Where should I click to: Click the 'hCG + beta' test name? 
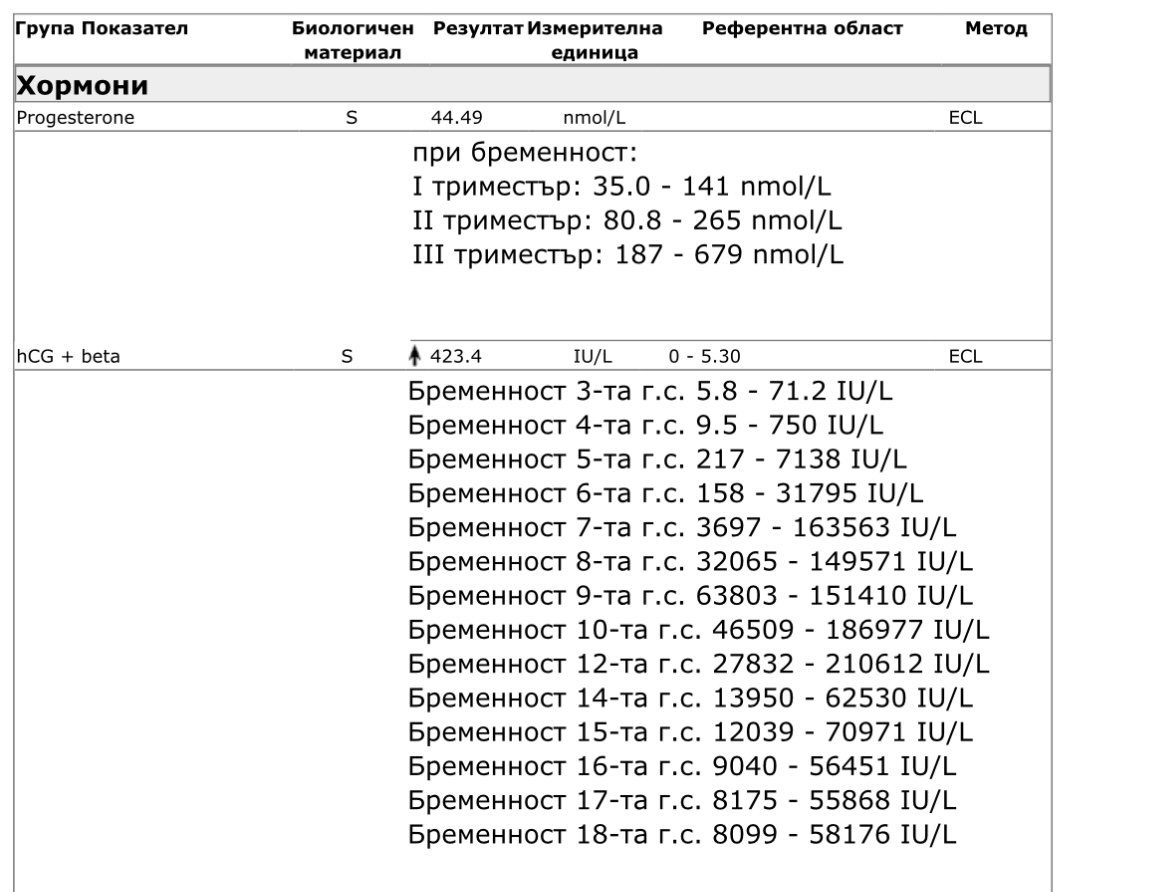click(68, 355)
